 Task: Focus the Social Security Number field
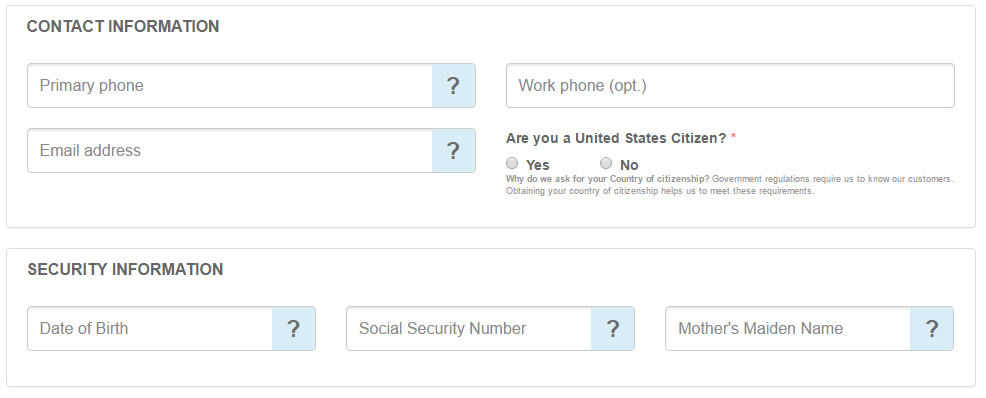(x=468, y=329)
